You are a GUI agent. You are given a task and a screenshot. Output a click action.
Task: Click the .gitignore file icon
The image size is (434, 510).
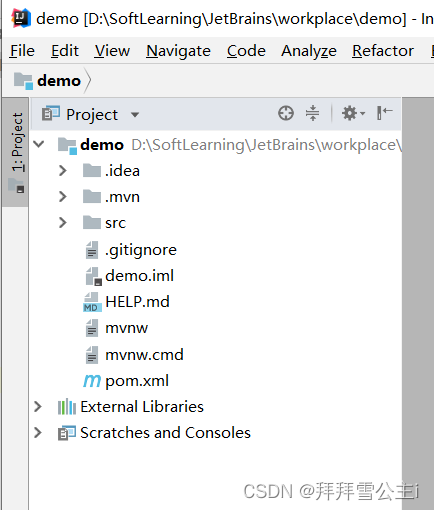(92, 250)
